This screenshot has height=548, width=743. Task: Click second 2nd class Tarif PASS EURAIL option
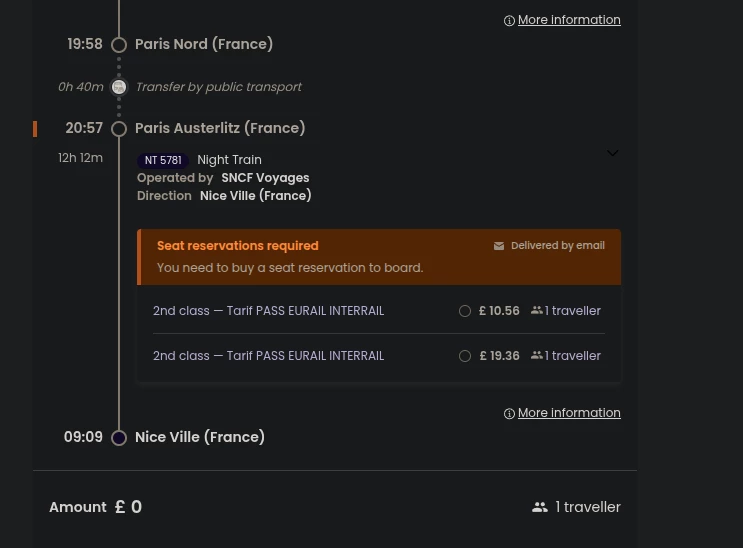tap(268, 356)
